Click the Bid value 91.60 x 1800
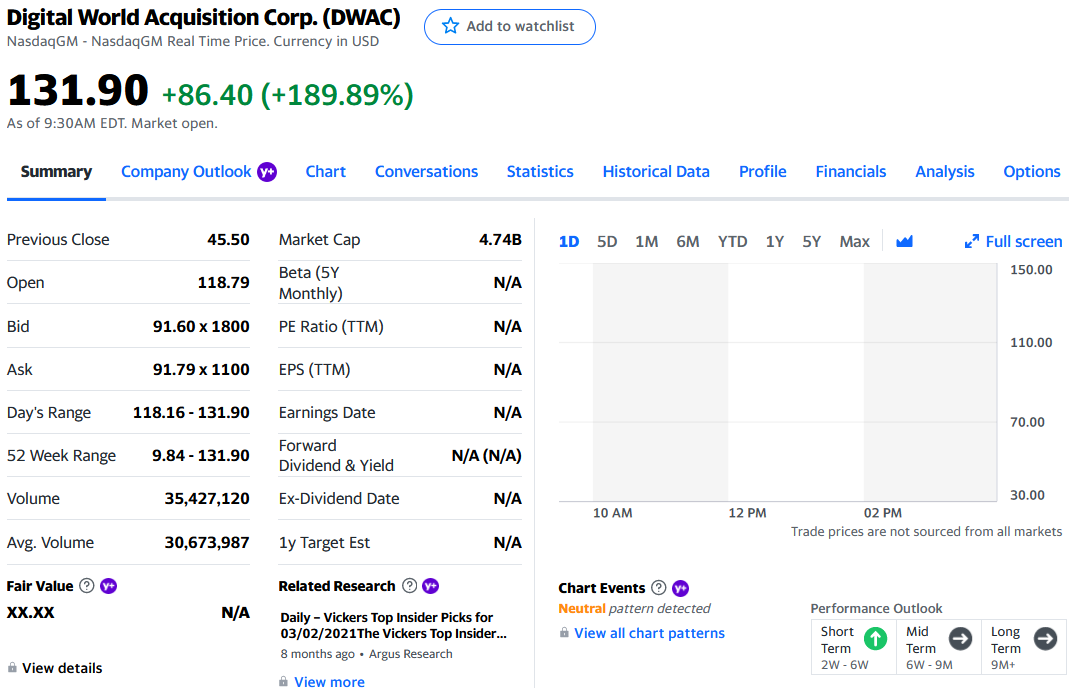This screenshot has width=1069, height=688. (201, 326)
